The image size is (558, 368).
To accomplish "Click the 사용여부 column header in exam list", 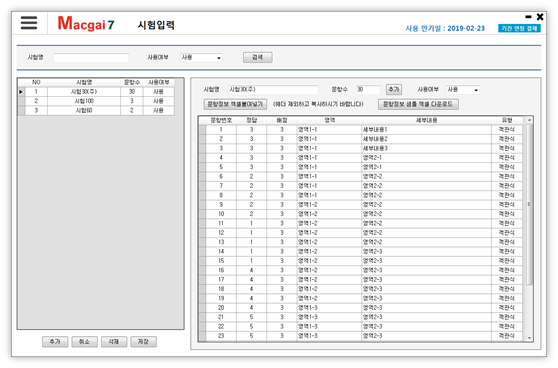I will point(159,82).
